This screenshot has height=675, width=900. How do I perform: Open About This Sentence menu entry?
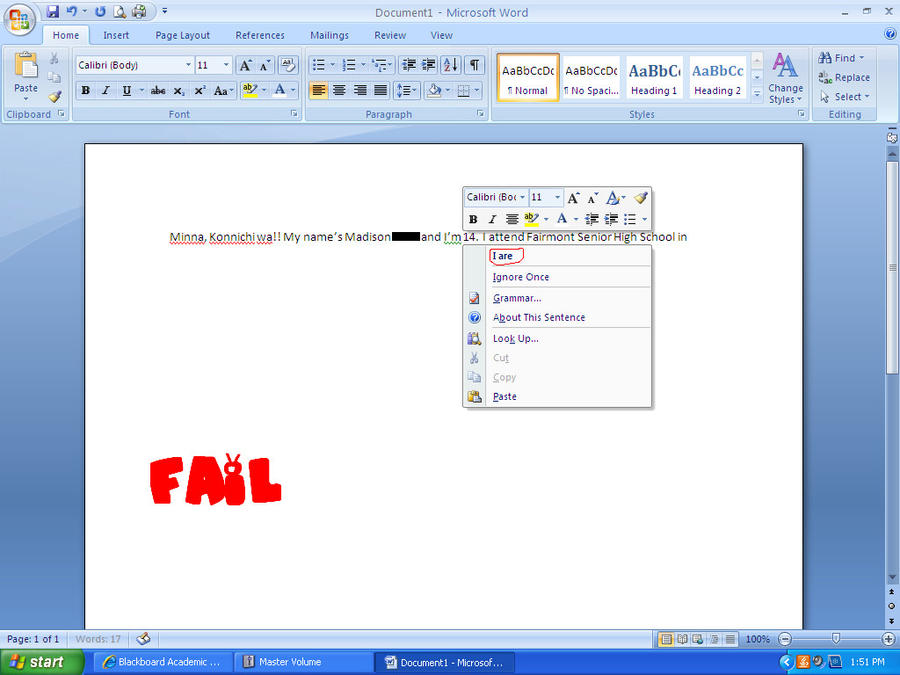539,317
